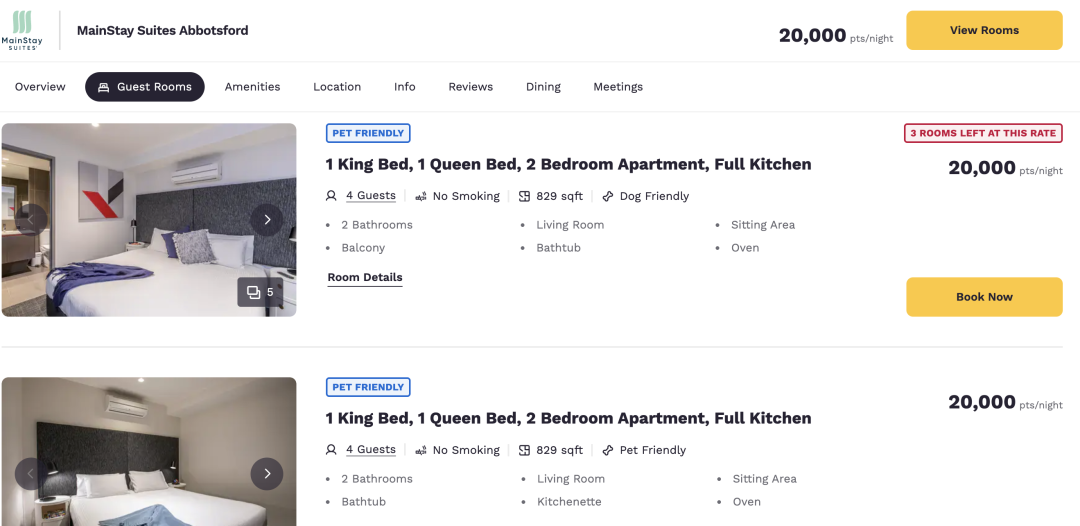Open the first room's 5-photo gallery

tap(260, 292)
